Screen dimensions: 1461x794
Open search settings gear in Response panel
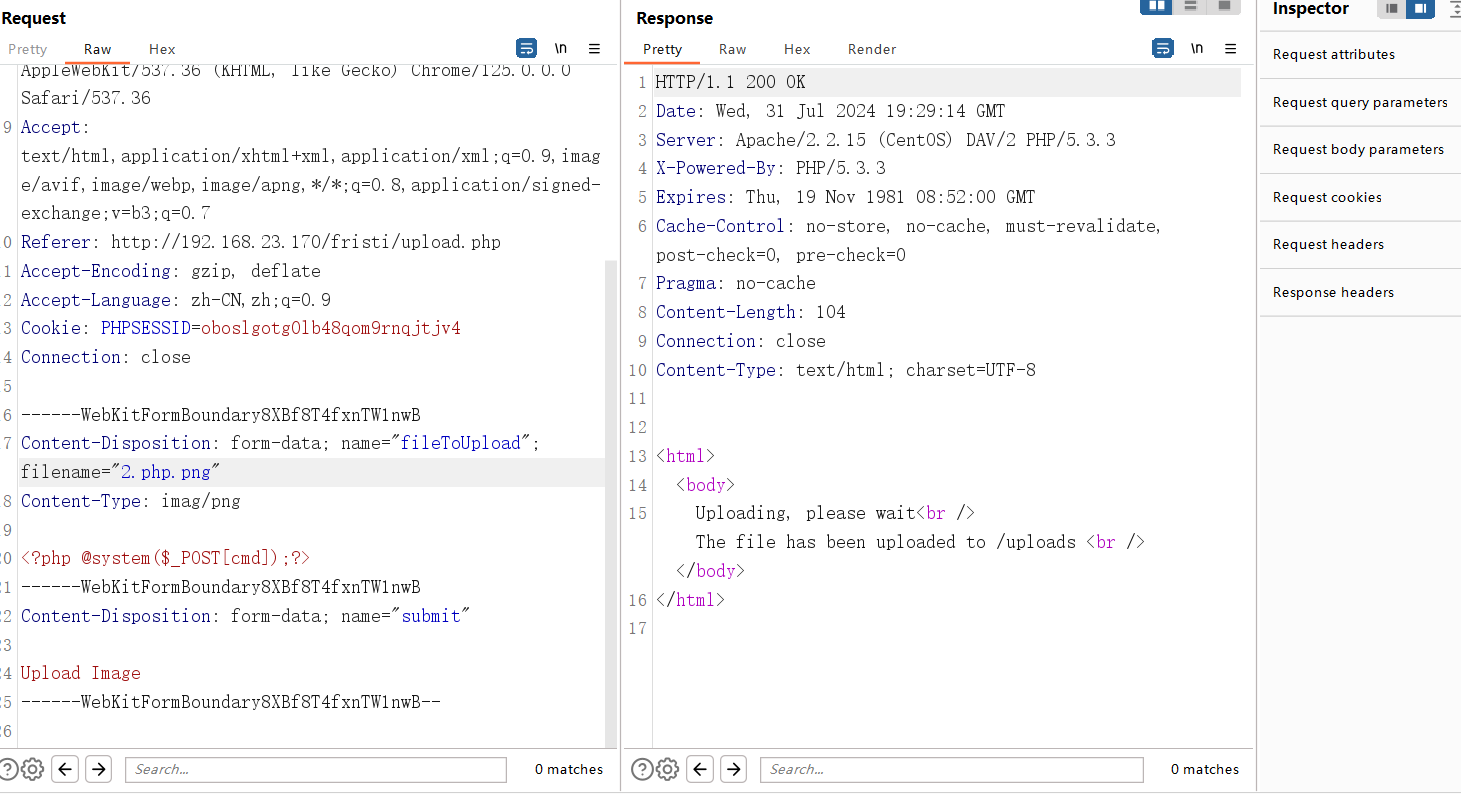tap(668, 769)
